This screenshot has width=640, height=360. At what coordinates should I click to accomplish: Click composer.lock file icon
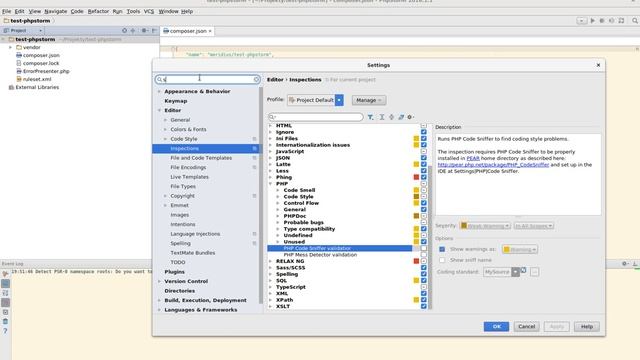[x=19, y=63]
